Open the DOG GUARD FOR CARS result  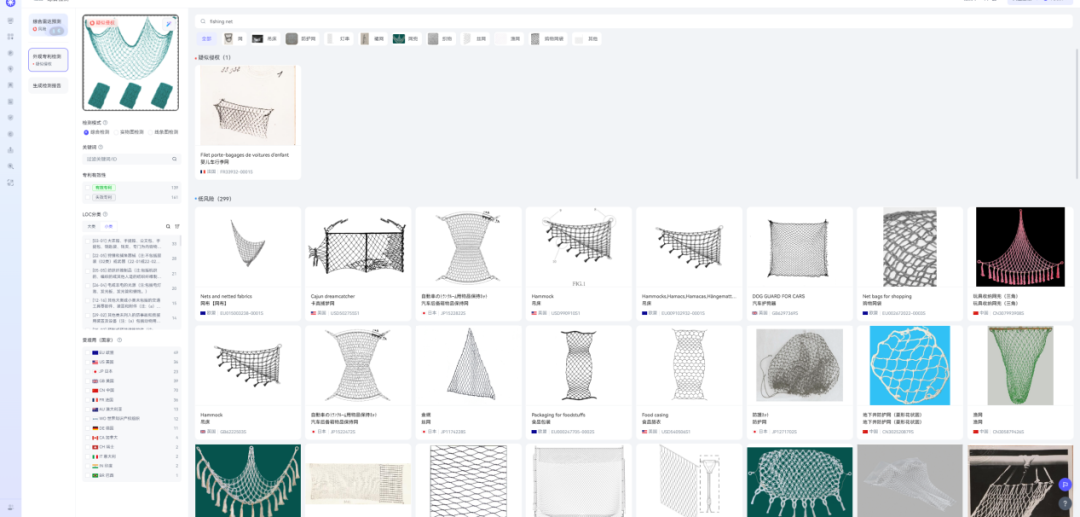tap(800, 264)
